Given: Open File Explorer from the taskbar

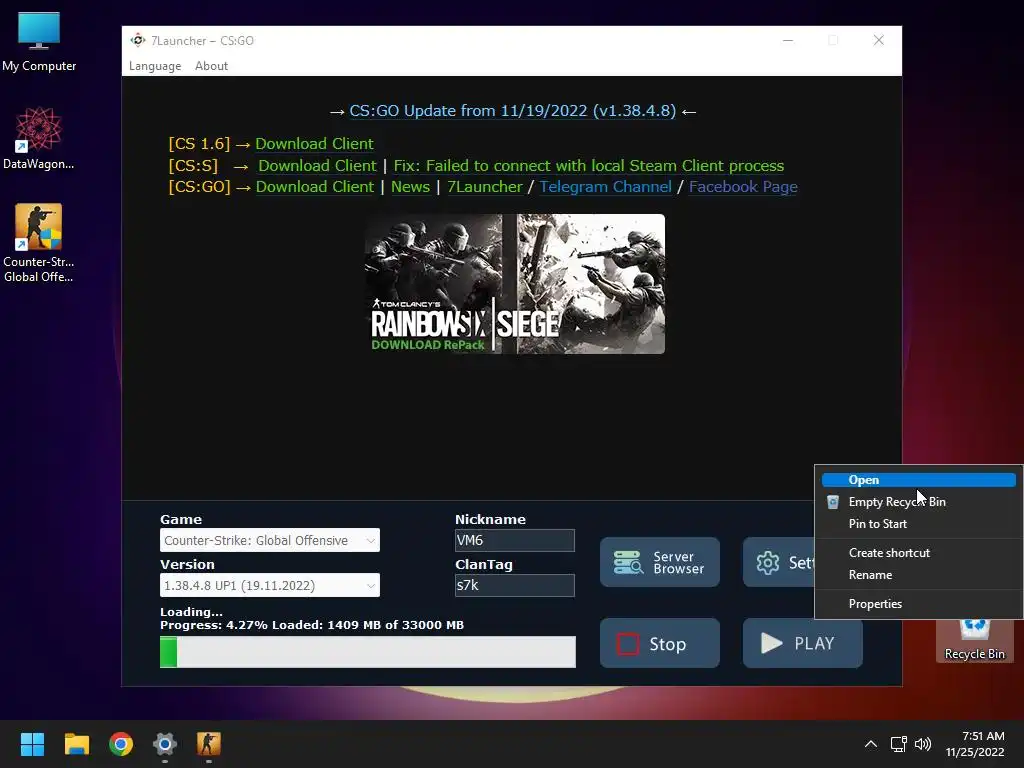Looking at the screenshot, I should click(76, 744).
